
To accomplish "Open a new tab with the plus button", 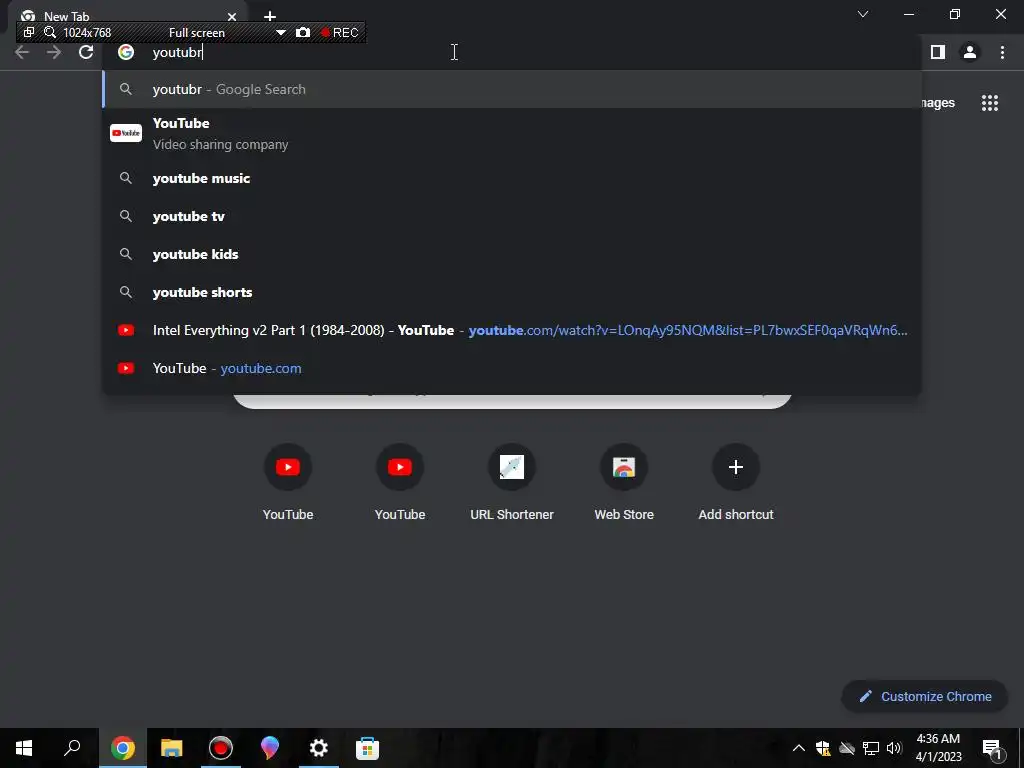I will point(270,16).
